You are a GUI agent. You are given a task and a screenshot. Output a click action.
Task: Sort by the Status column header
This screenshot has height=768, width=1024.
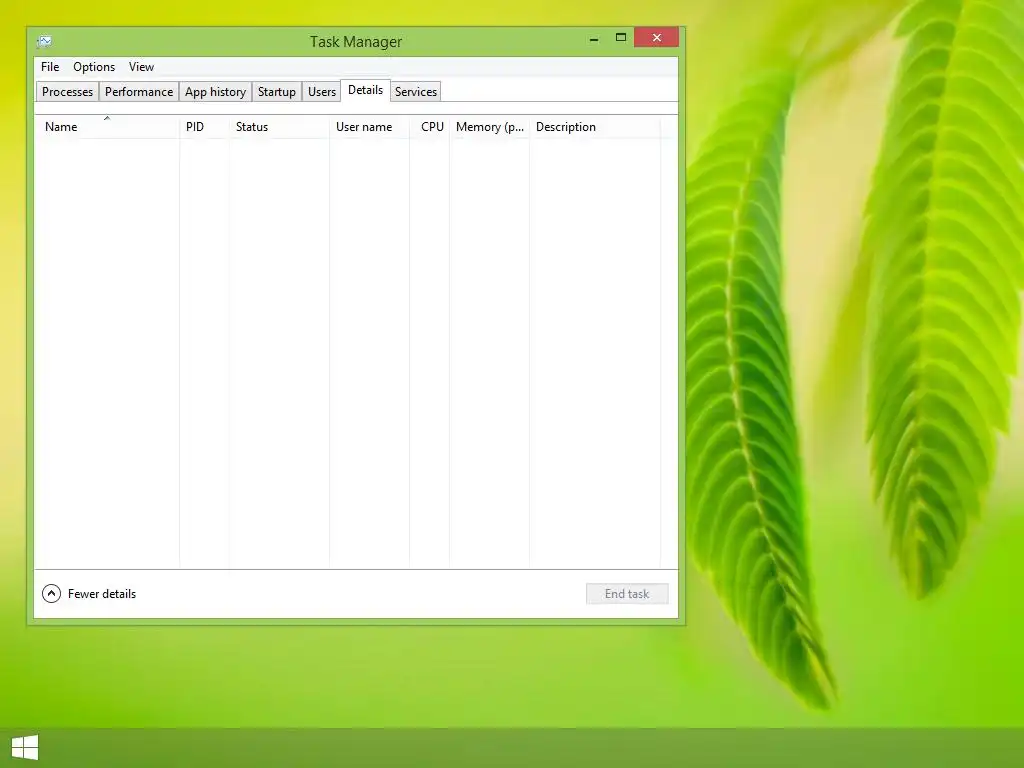pos(280,127)
